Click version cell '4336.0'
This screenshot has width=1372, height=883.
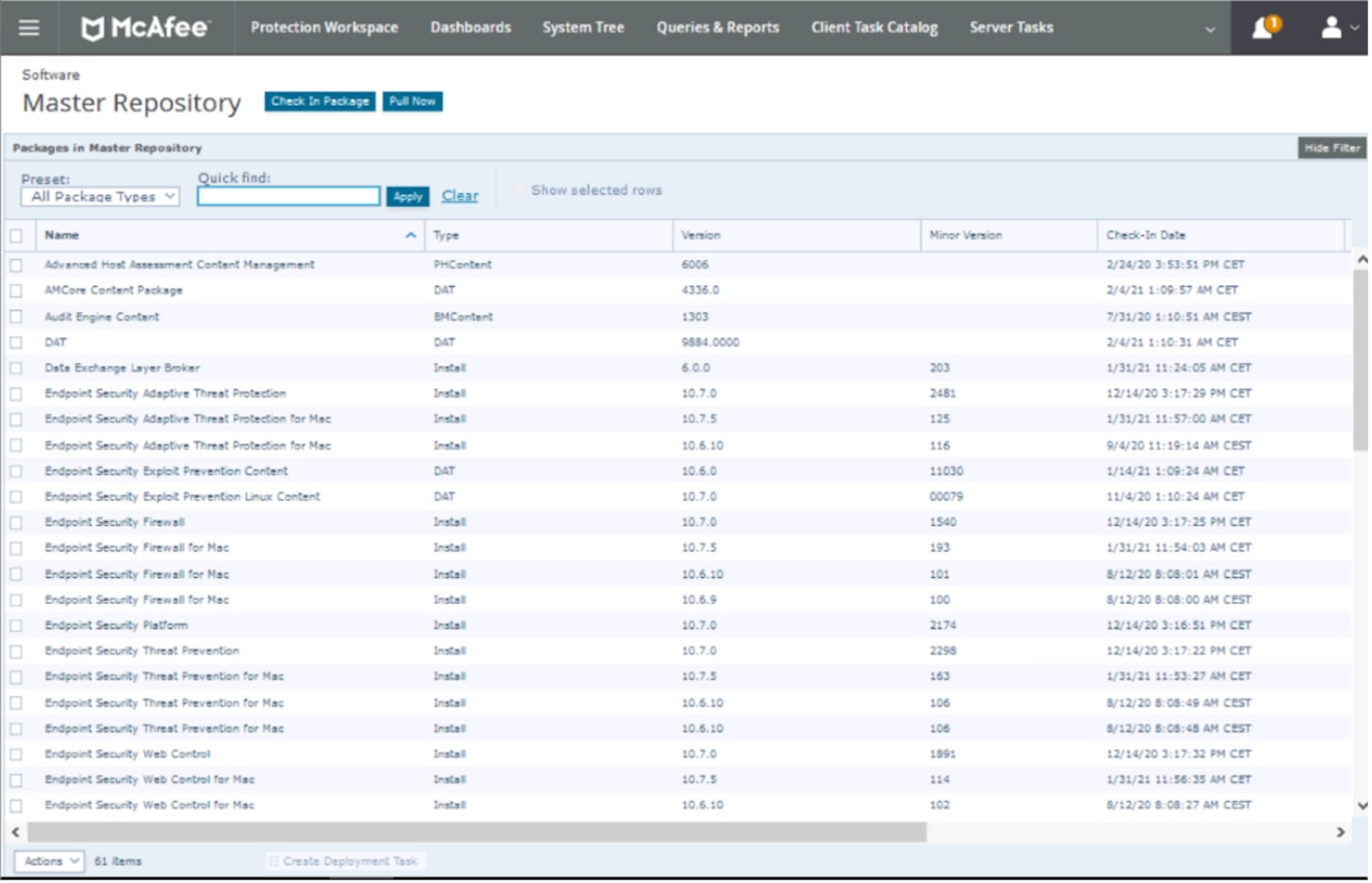click(700, 291)
